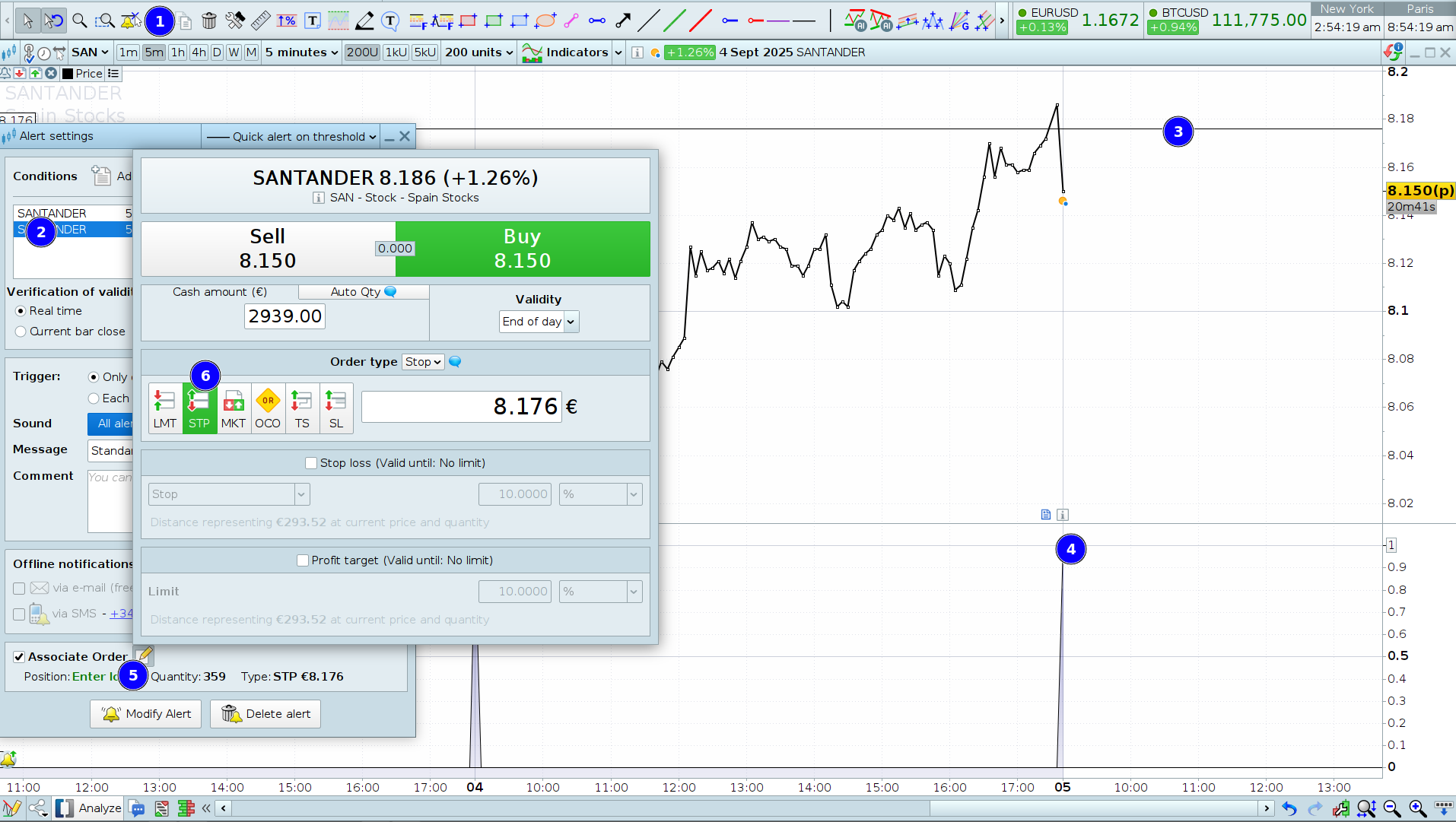
Task: Click the Modify Alert button
Action: (x=146, y=714)
